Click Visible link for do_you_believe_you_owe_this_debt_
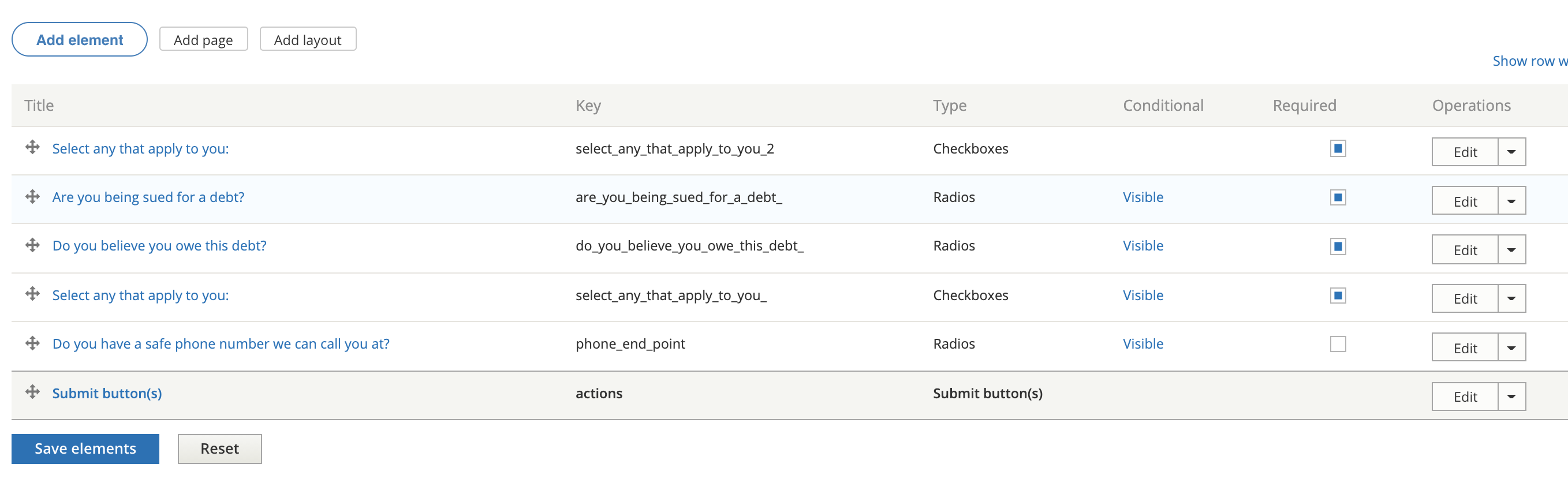 (x=1143, y=246)
